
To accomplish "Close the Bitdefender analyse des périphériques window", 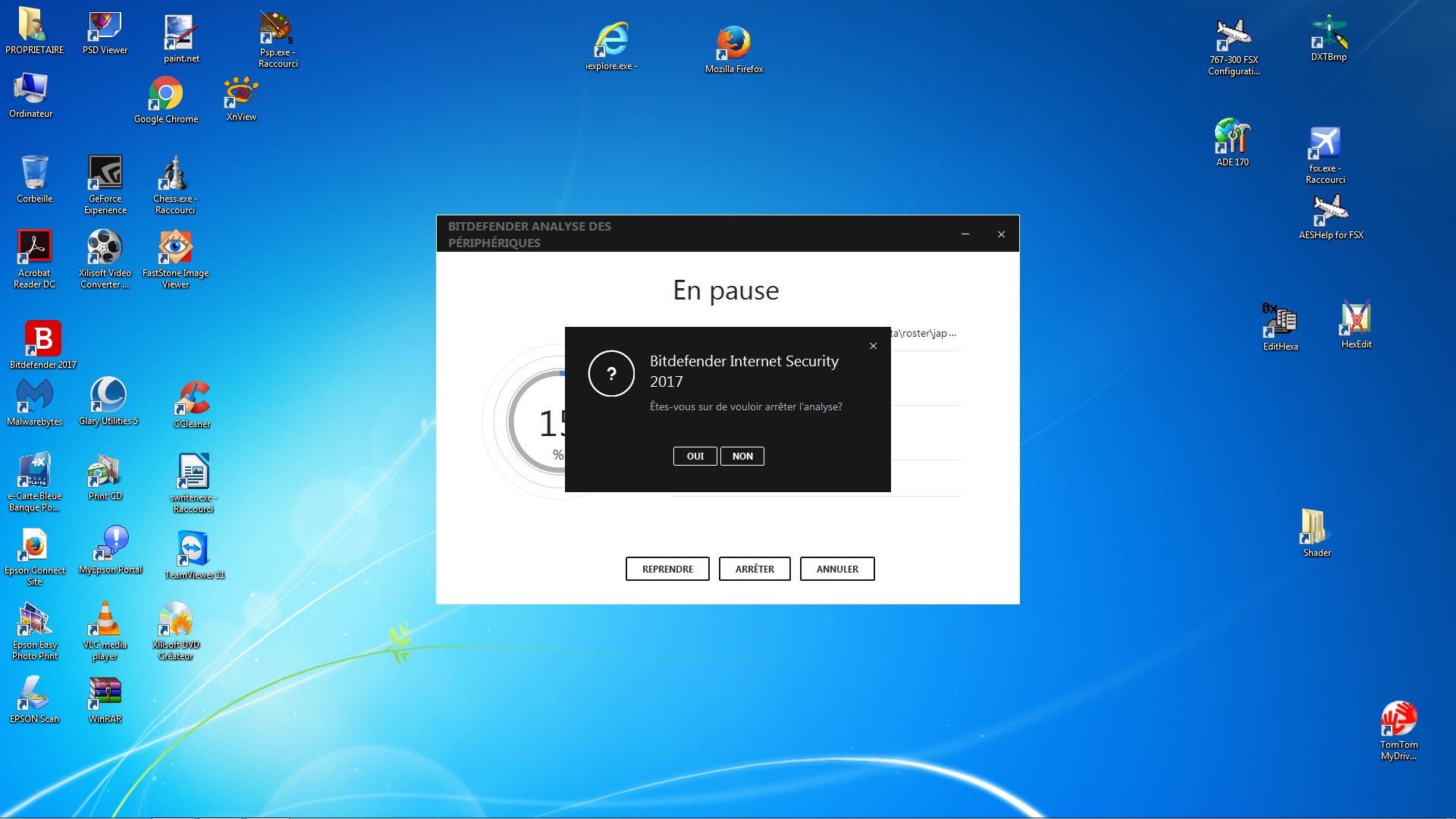I will click(x=1001, y=234).
